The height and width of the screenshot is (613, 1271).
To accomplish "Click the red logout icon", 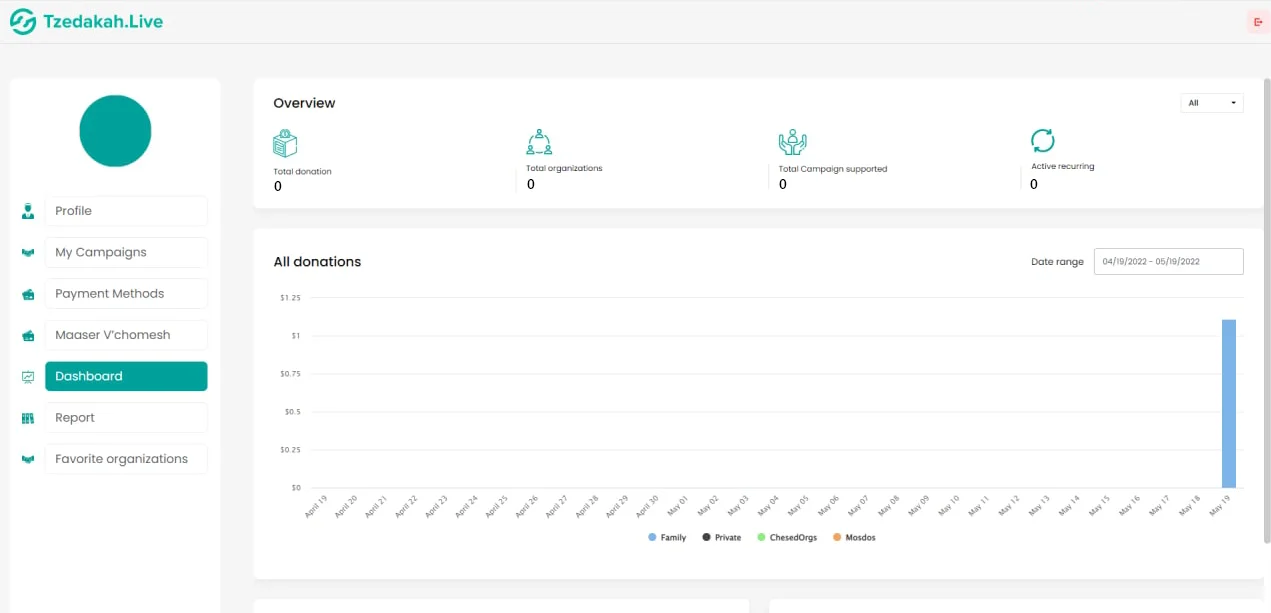I will [1257, 22].
